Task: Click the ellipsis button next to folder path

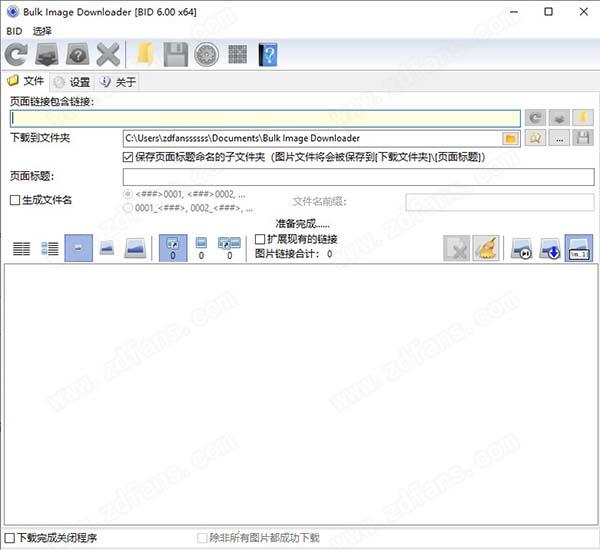Action: 559,138
